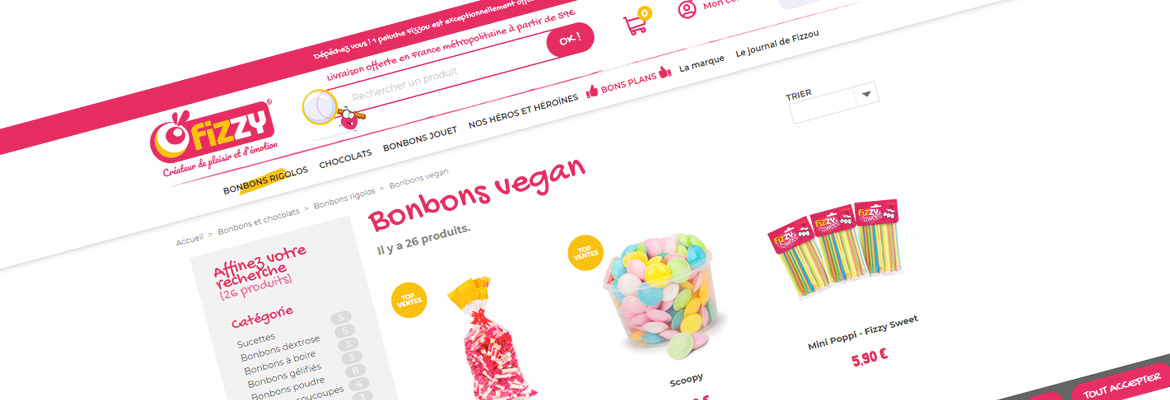The width and height of the screenshot is (1170, 400).
Task: Open Bonbons Rigolos menu
Action: [266, 181]
